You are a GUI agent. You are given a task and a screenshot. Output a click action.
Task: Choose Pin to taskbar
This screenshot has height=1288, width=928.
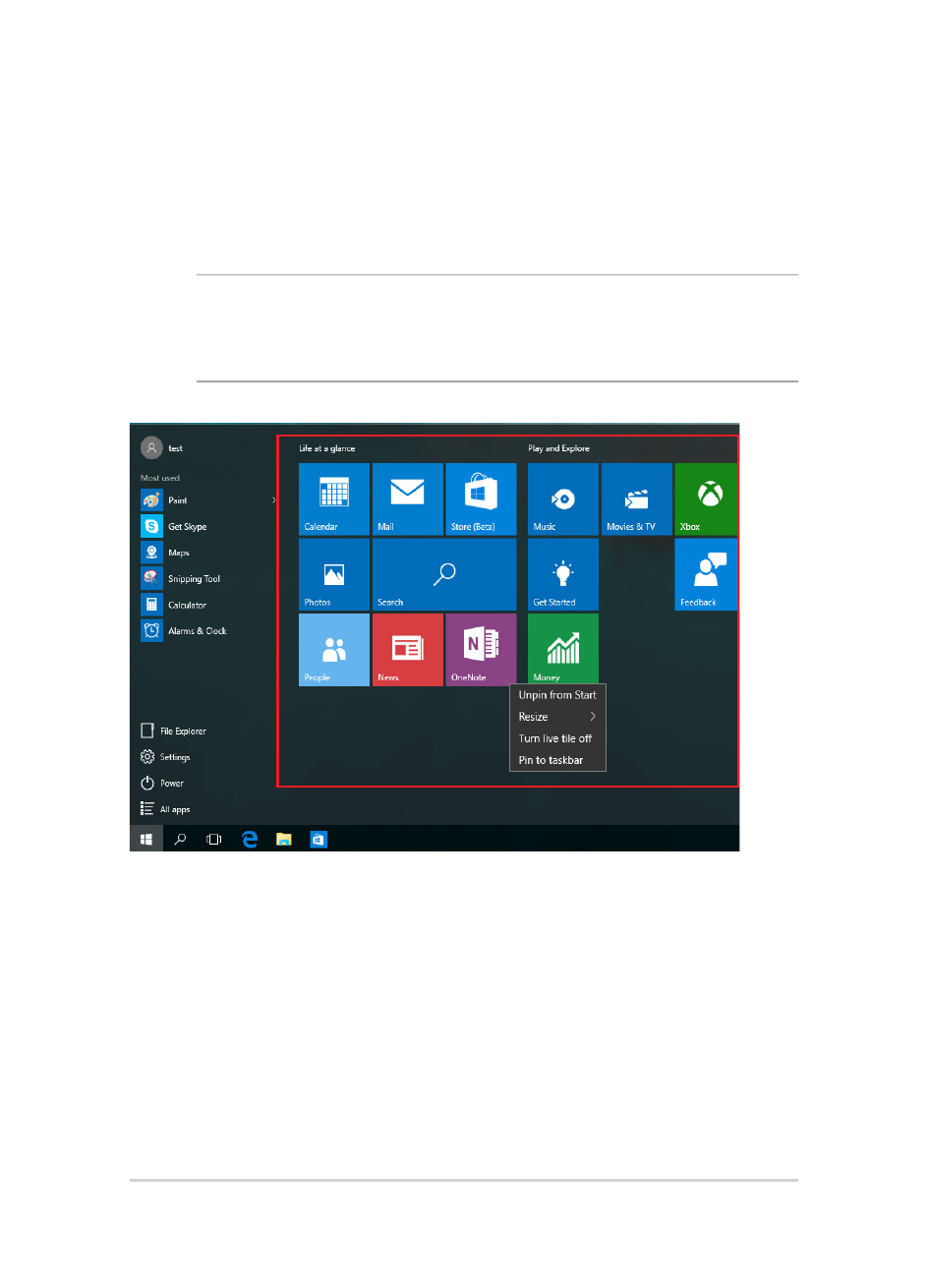tap(557, 760)
